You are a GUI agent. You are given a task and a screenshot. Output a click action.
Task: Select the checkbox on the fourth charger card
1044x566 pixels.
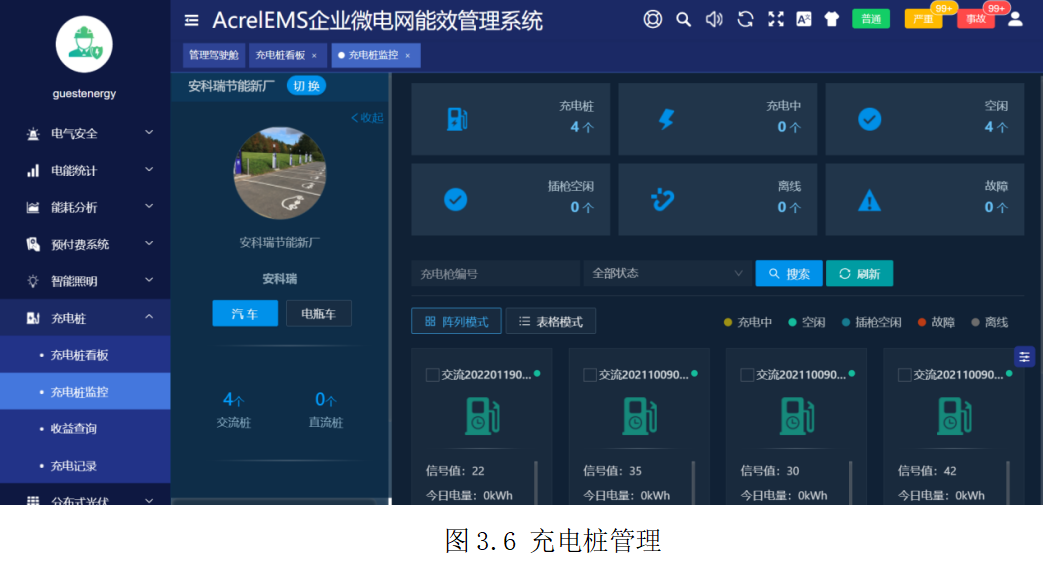click(x=904, y=375)
